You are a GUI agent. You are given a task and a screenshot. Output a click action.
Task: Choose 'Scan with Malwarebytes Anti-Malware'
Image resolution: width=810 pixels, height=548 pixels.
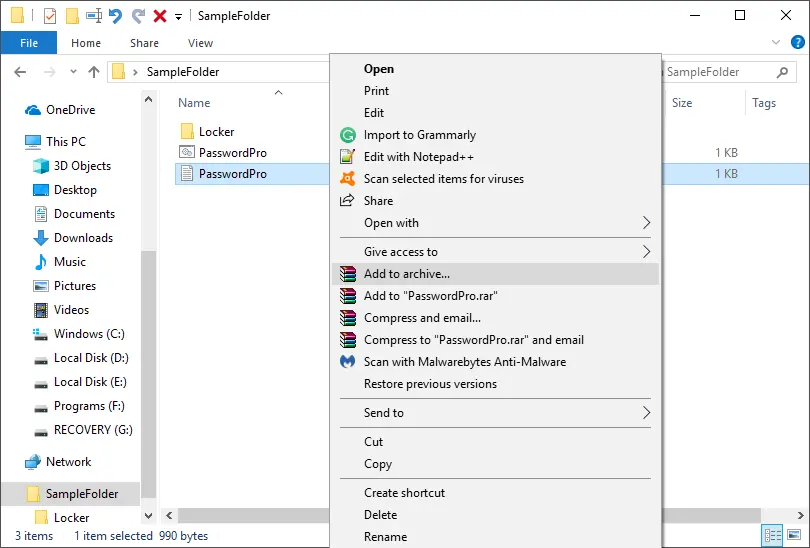pos(464,362)
